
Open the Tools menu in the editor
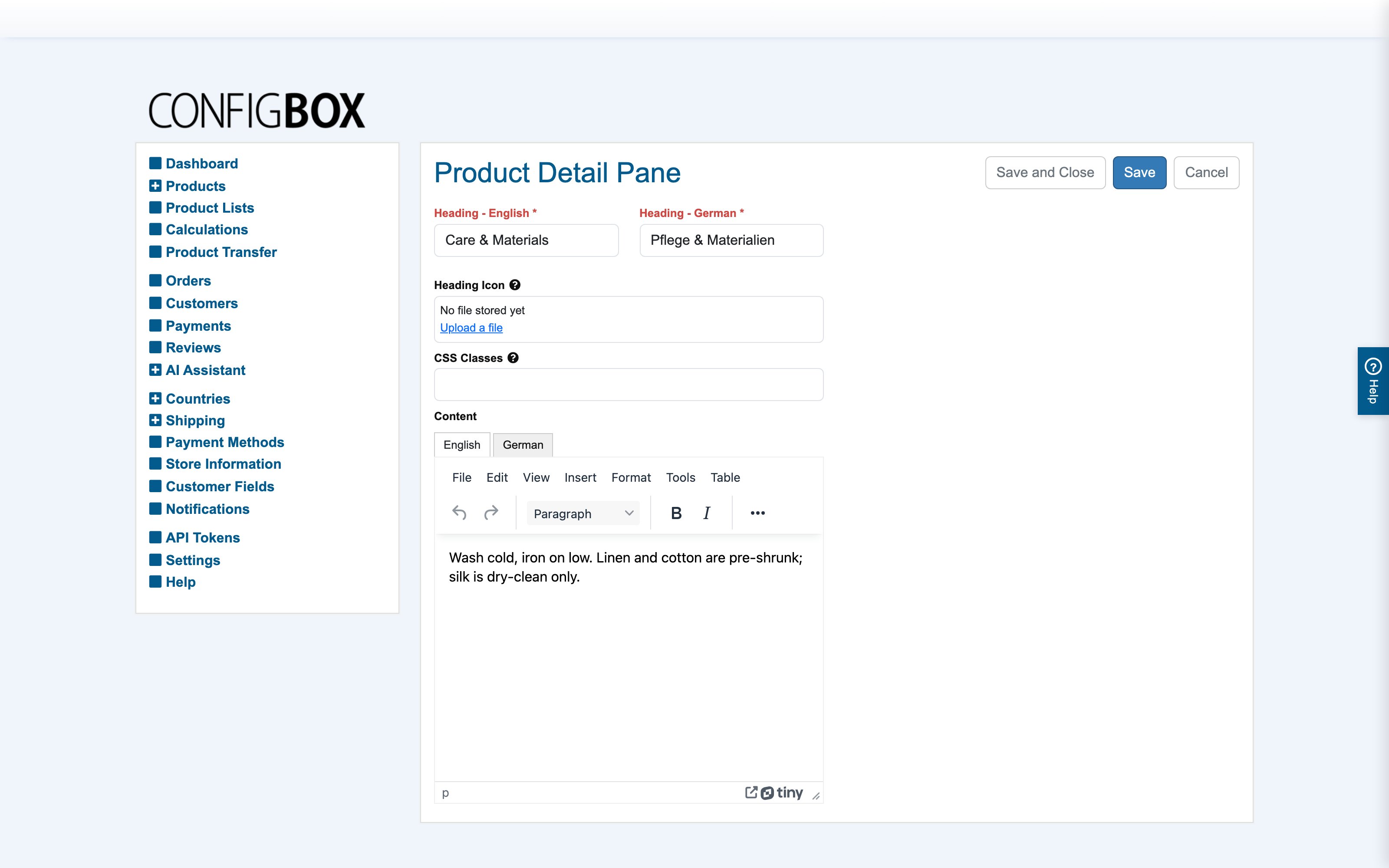tap(681, 477)
